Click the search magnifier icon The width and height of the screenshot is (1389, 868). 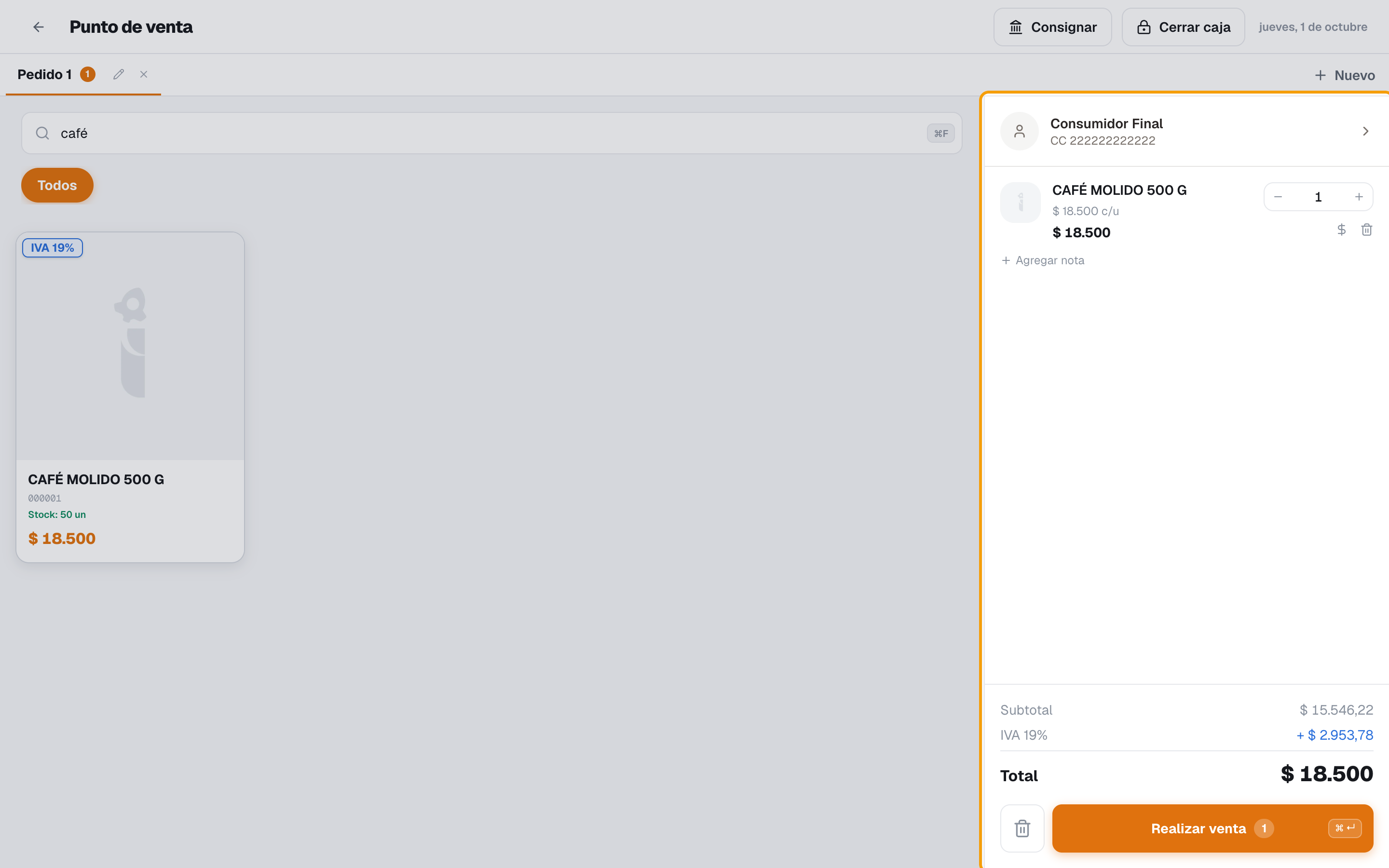(x=42, y=133)
